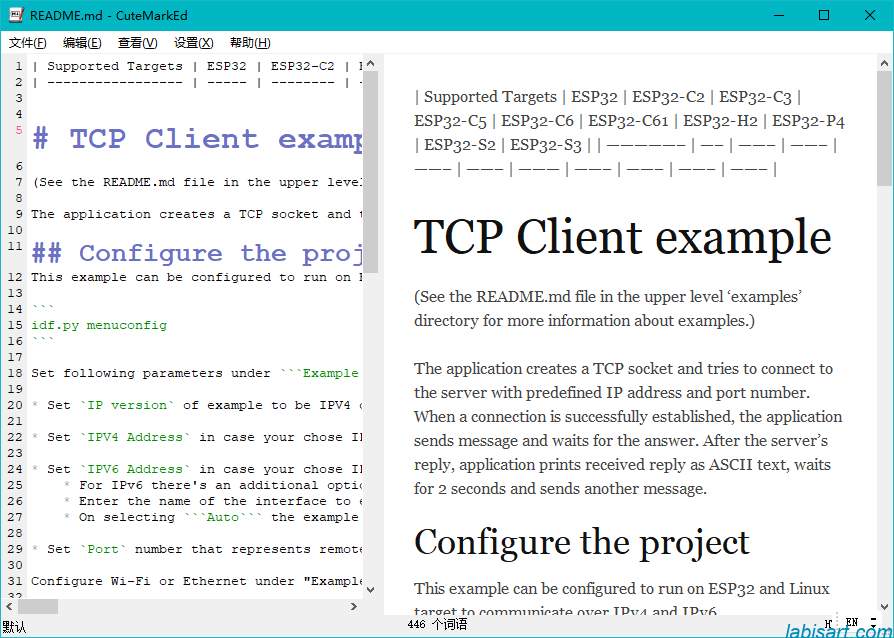Click the editor horizontal scrollbar thumb
This screenshot has width=894, height=638.
click(x=38, y=606)
